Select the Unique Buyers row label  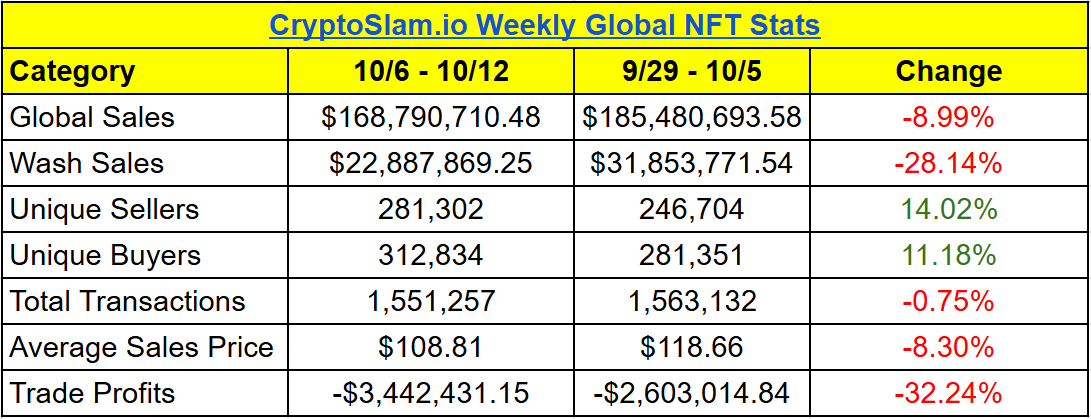point(103,255)
